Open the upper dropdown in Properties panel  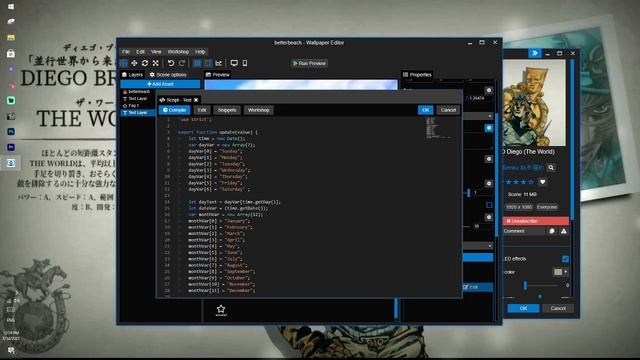[x=478, y=116]
